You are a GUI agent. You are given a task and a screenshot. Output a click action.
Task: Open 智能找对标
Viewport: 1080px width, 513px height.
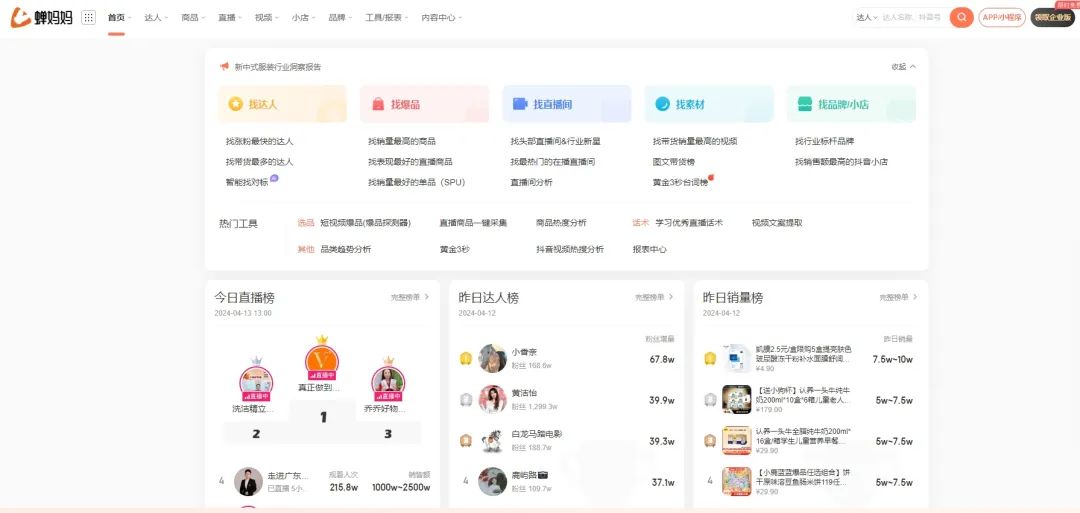click(x=247, y=182)
